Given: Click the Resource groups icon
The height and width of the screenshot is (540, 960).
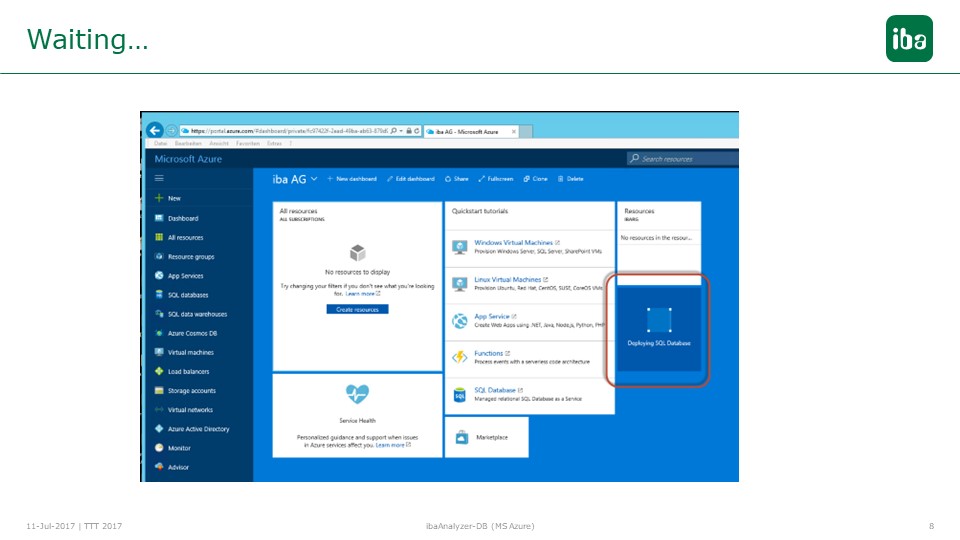Looking at the screenshot, I should click(159, 257).
